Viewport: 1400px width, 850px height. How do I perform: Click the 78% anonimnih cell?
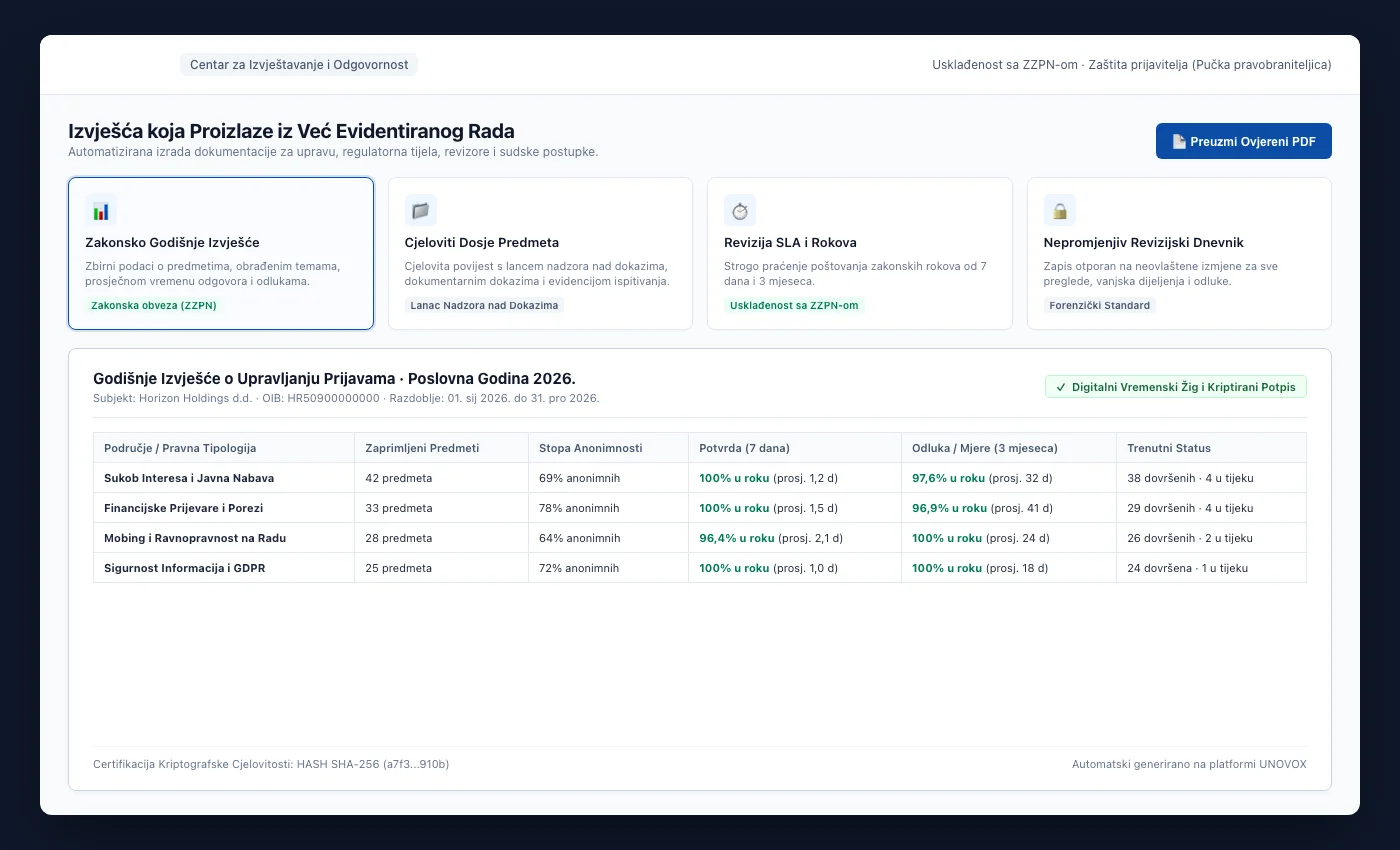(608, 508)
